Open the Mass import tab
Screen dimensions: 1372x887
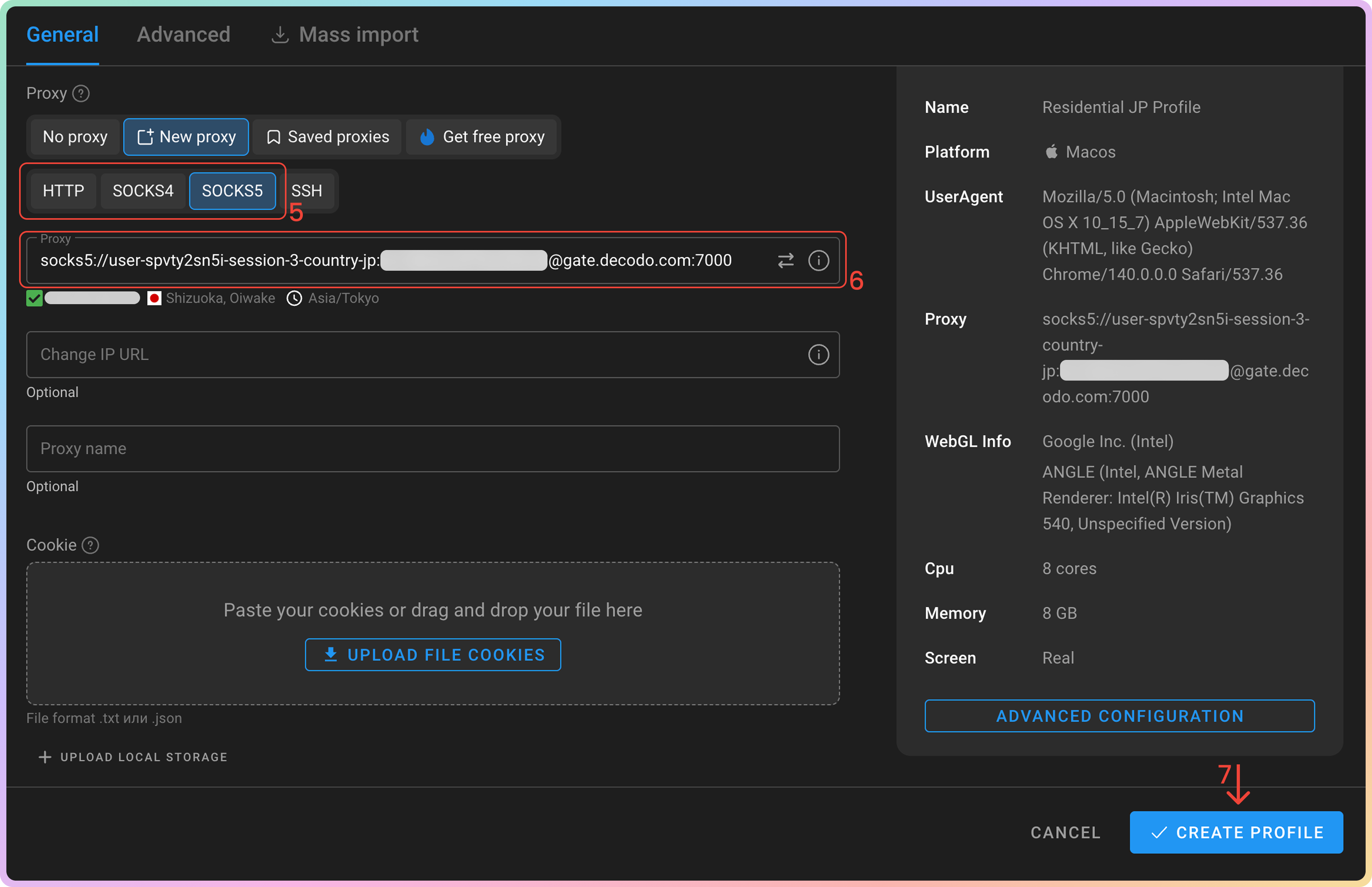point(345,35)
